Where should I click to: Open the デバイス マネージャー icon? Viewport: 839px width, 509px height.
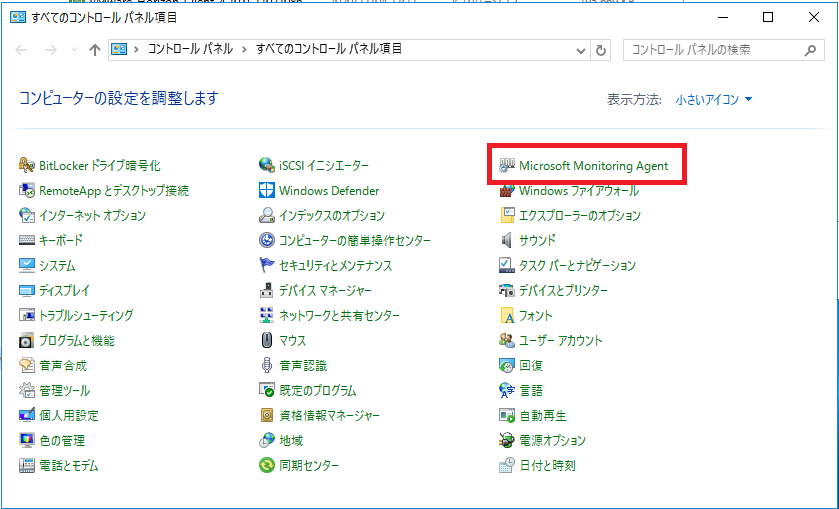[x=266, y=291]
